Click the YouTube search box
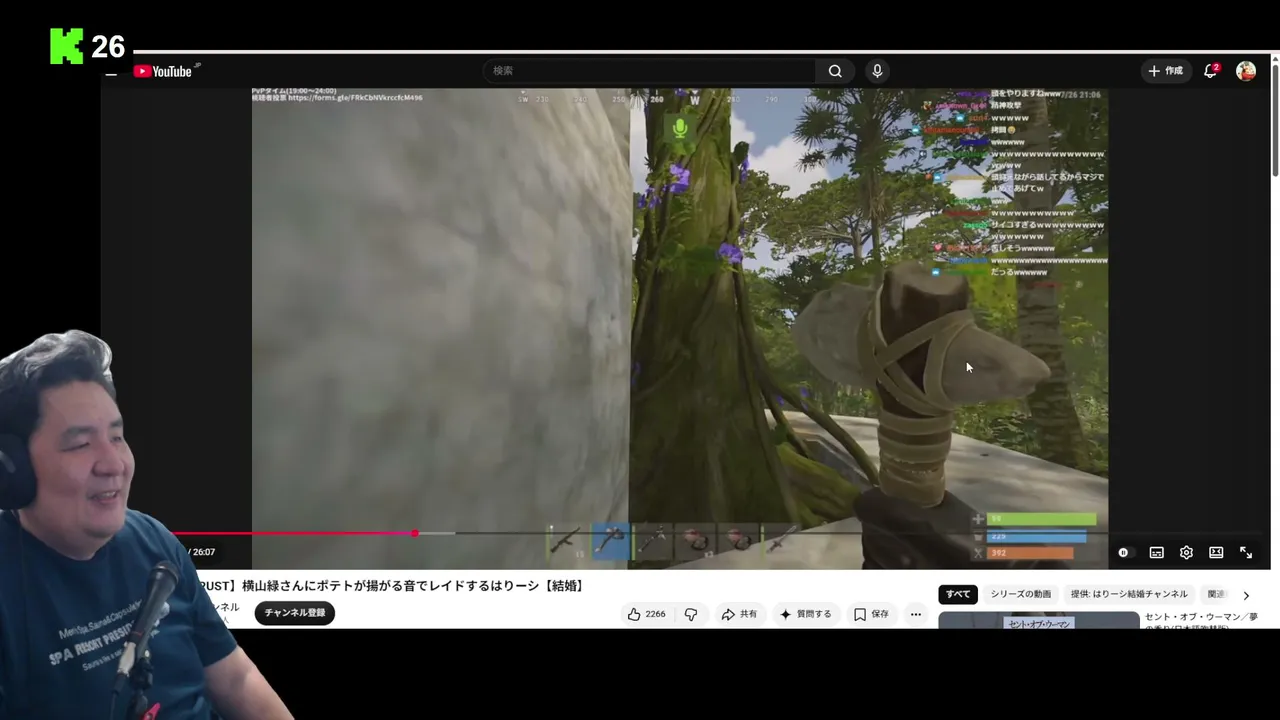 coord(650,71)
